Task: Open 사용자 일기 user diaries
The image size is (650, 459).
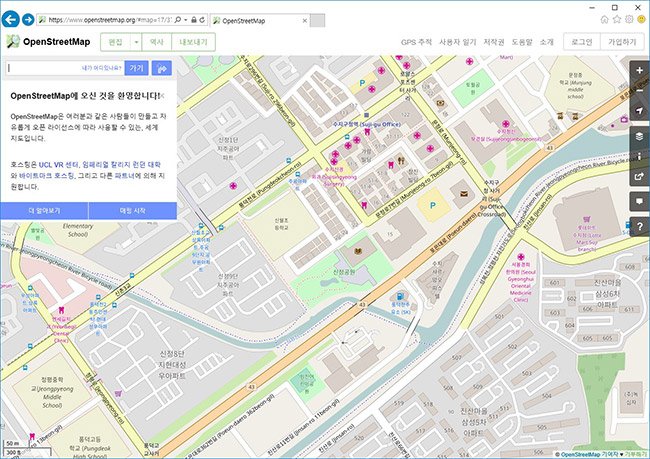Action: point(458,42)
